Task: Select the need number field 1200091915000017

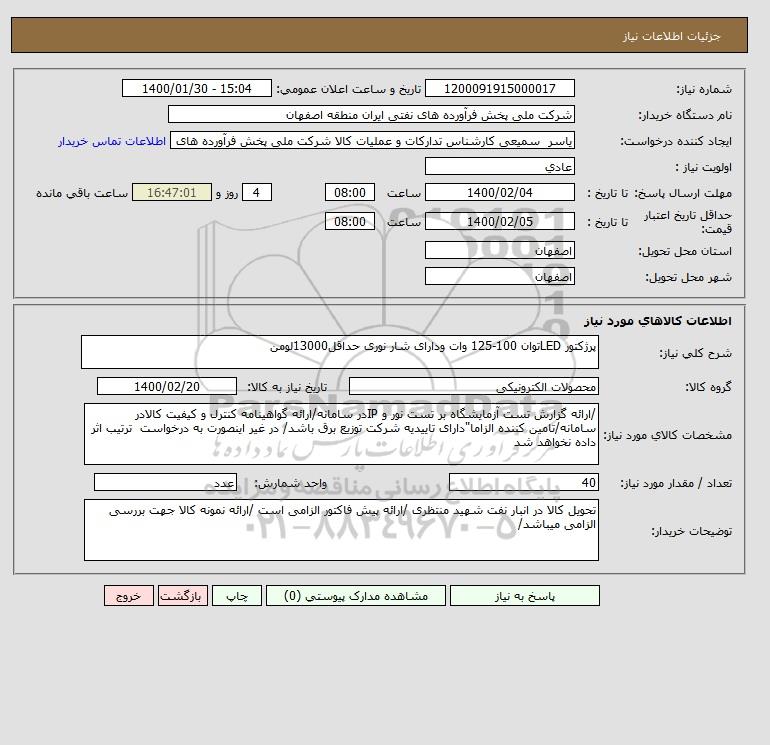Action: coord(499,88)
